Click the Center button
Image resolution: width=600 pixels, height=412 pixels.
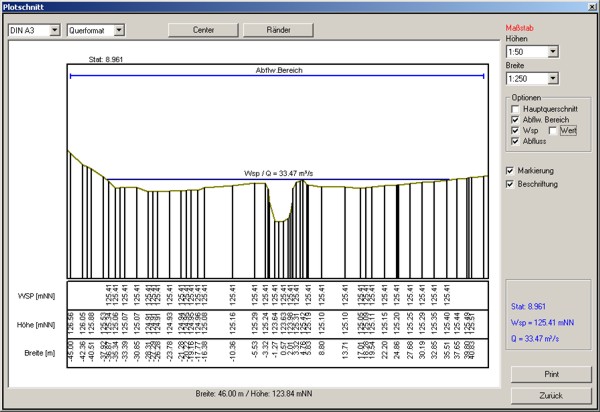[x=203, y=30]
